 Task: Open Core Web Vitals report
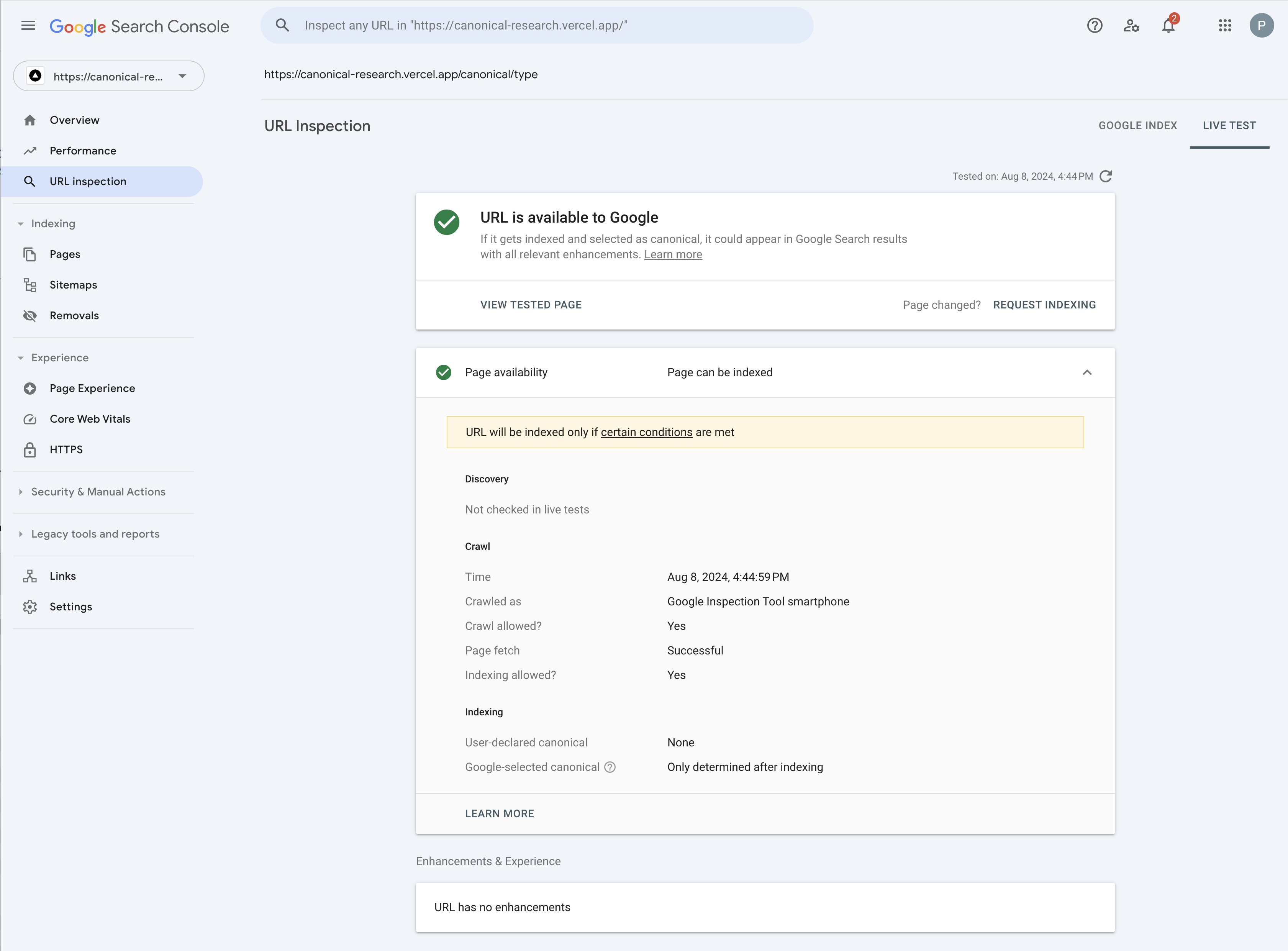(90, 419)
